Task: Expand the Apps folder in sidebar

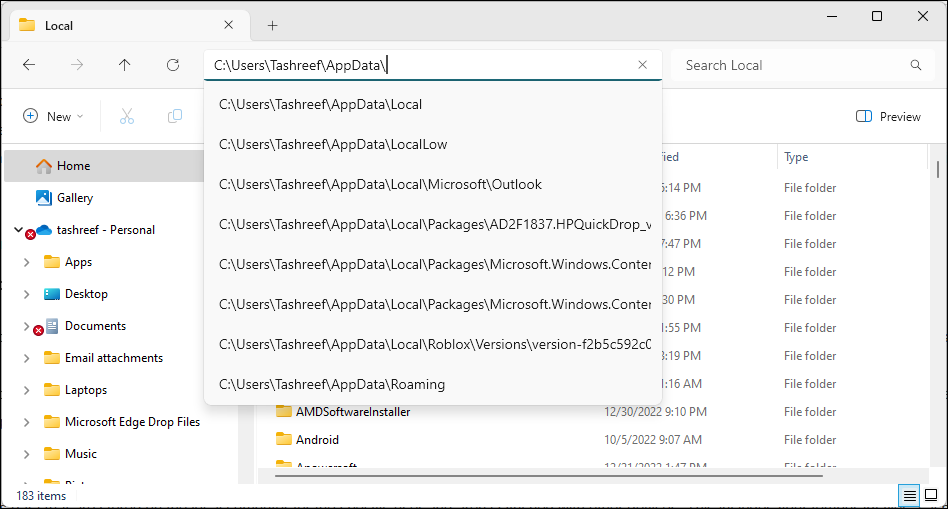Action: coord(26,262)
